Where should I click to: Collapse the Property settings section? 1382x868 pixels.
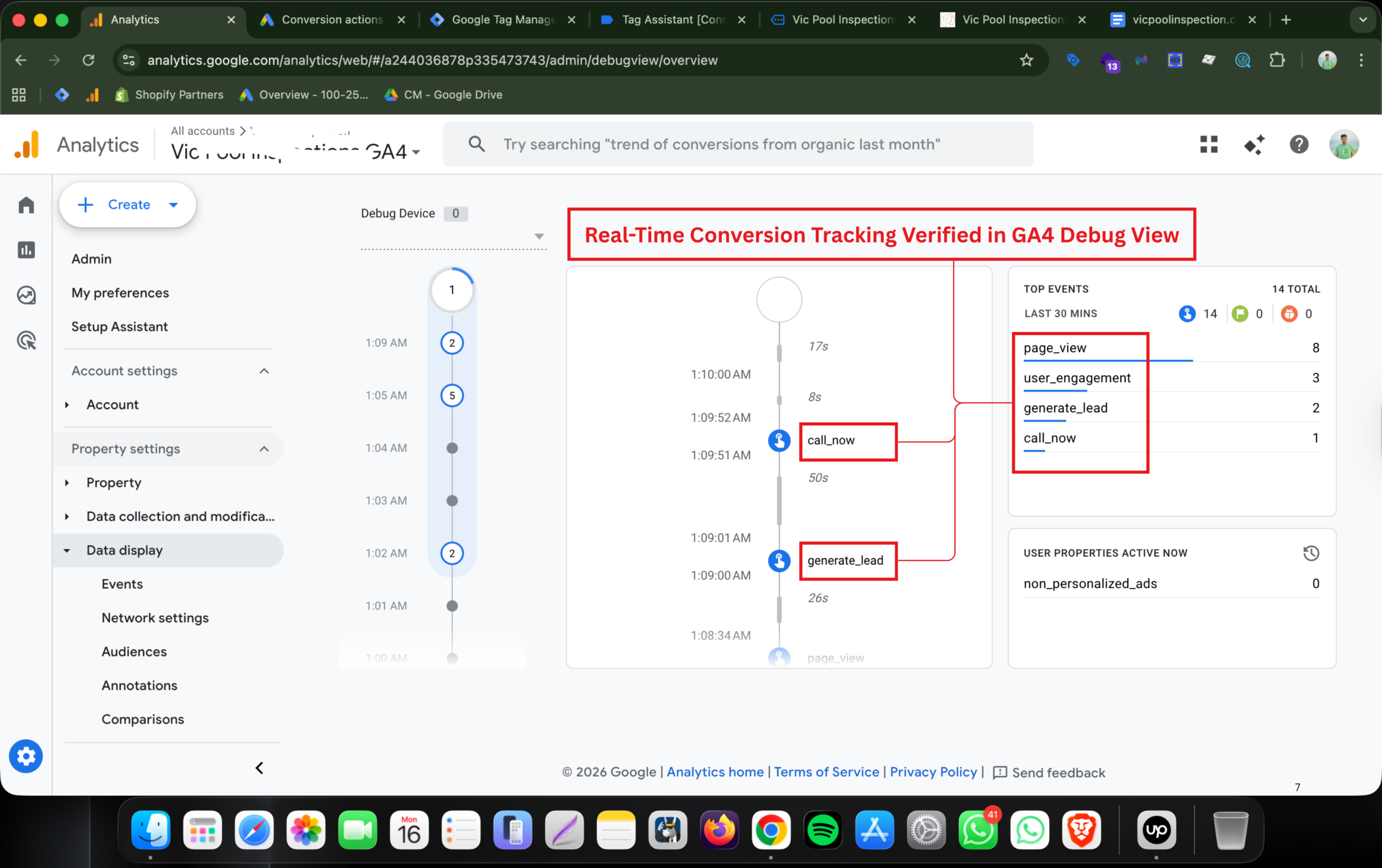[264, 449]
